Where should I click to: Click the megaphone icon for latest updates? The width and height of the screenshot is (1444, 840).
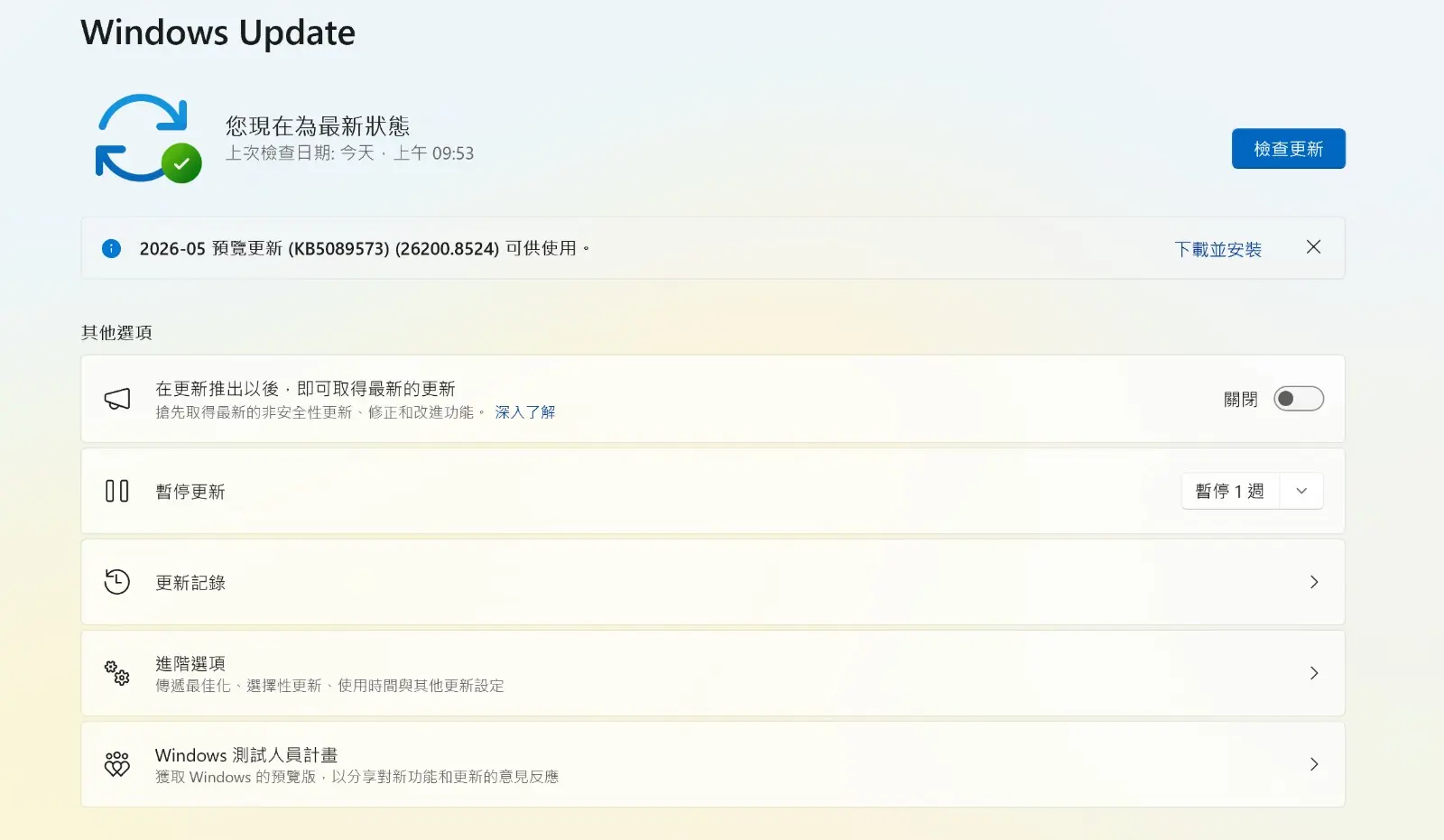[117, 399]
